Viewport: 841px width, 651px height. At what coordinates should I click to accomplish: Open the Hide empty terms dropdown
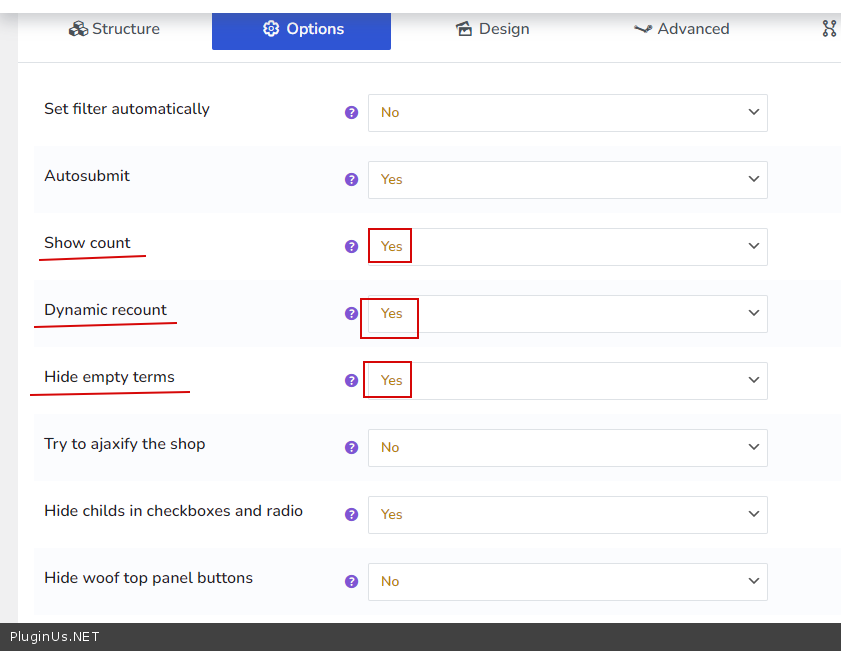tap(567, 381)
